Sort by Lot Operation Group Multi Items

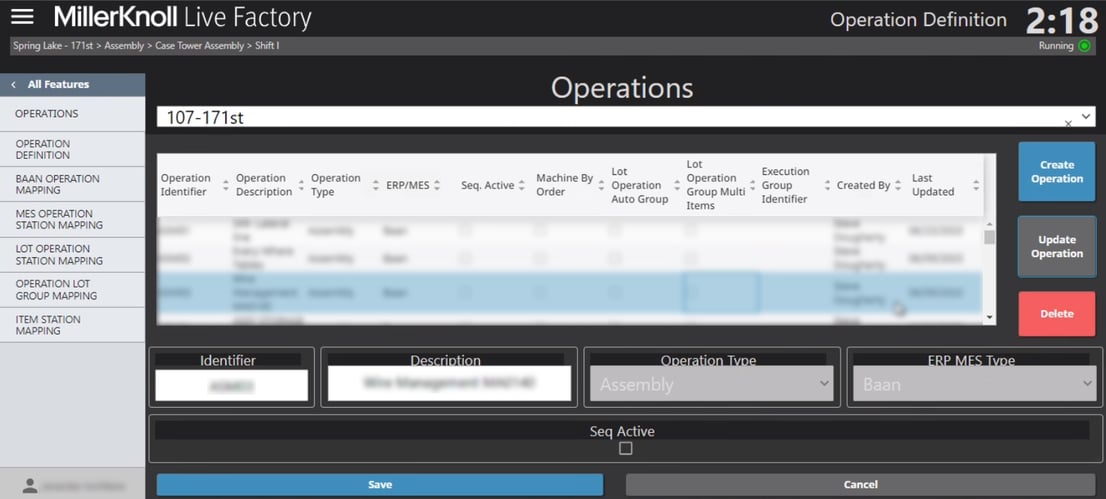pos(752,185)
